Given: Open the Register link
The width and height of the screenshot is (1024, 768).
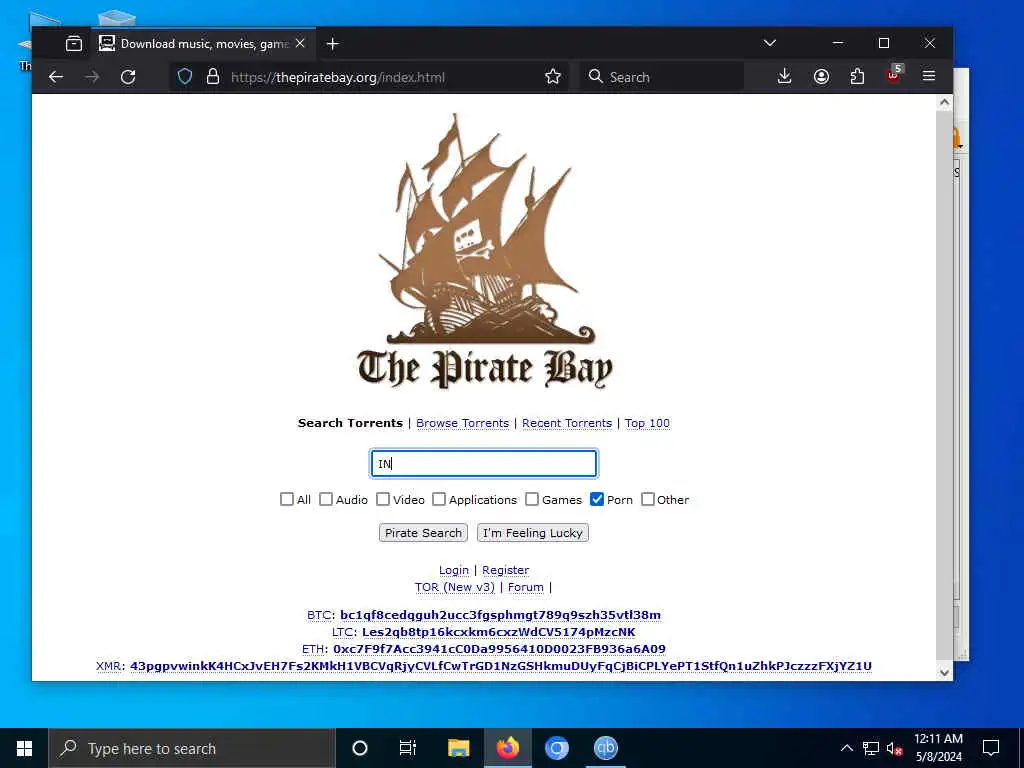Looking at the screenshot, I should coord(505,570).
